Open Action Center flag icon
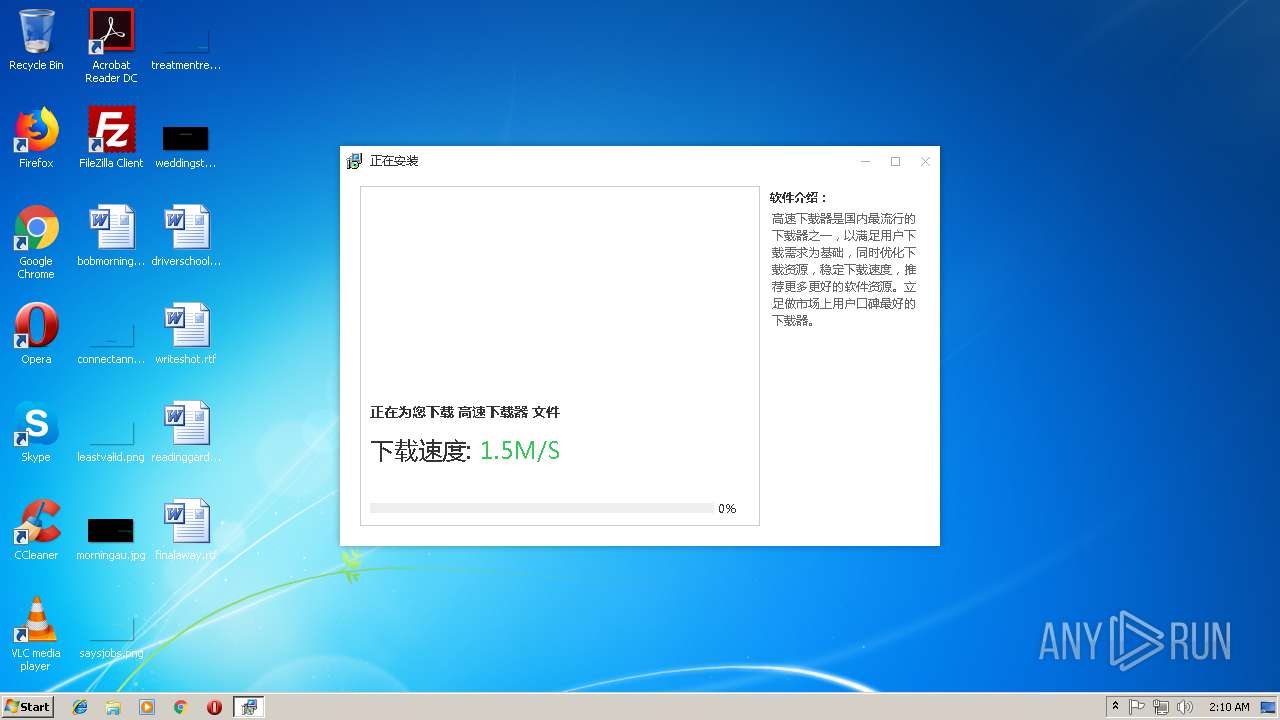1280x720 pixels. tap(1137, 707)
